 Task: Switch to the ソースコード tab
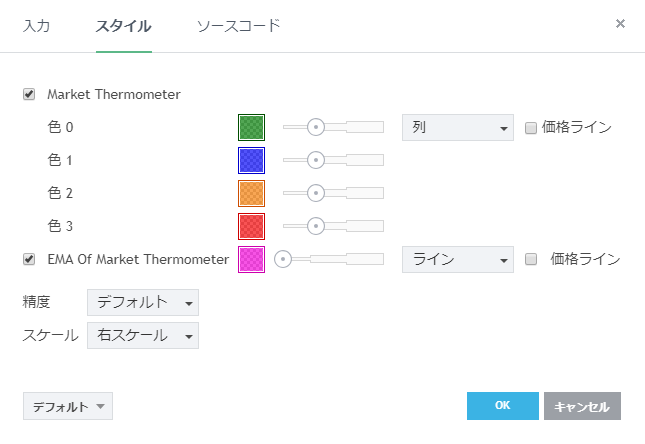click(x=238, y=25)
